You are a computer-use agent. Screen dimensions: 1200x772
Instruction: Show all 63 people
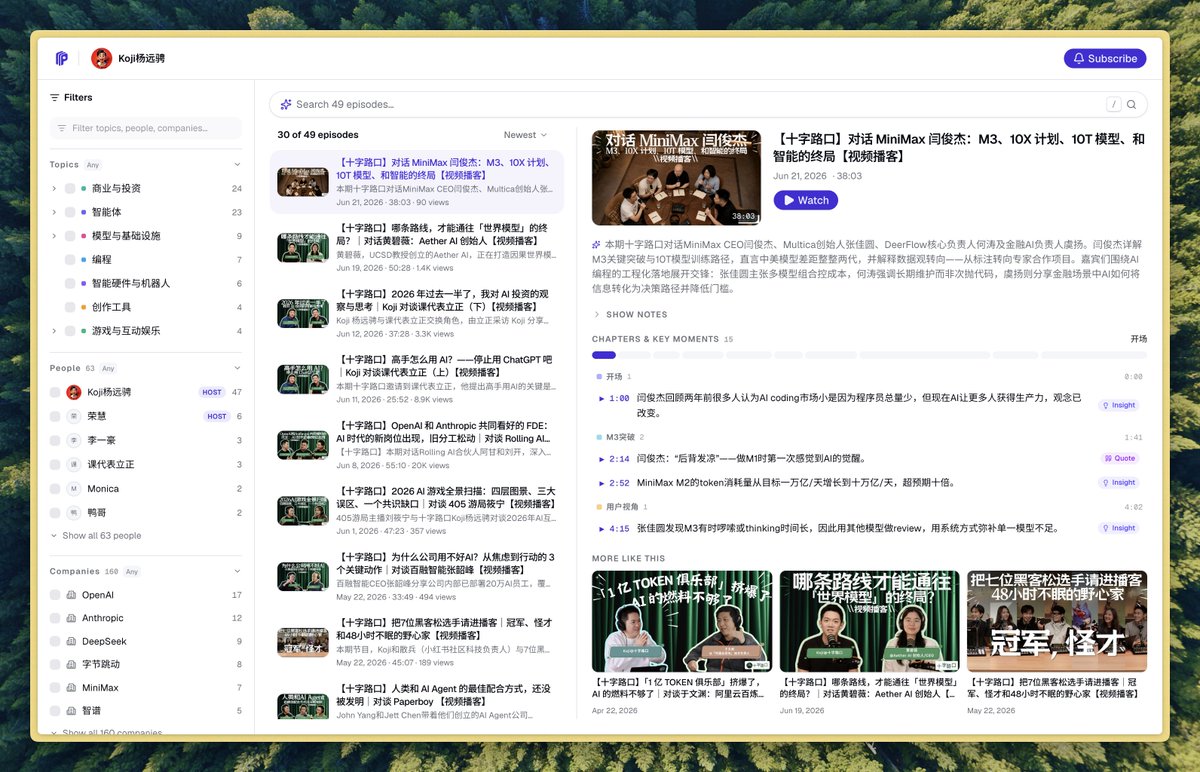click(x=96, y=536)
